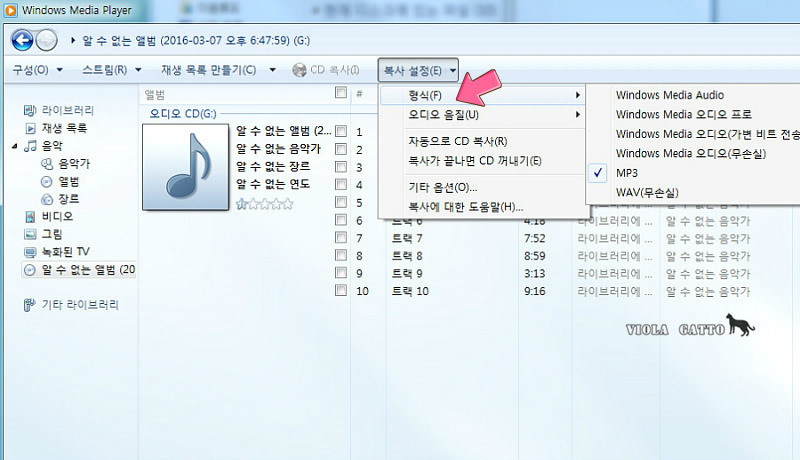Click the 그림 pictures icon
800x460 pixels.
point(31,234)
